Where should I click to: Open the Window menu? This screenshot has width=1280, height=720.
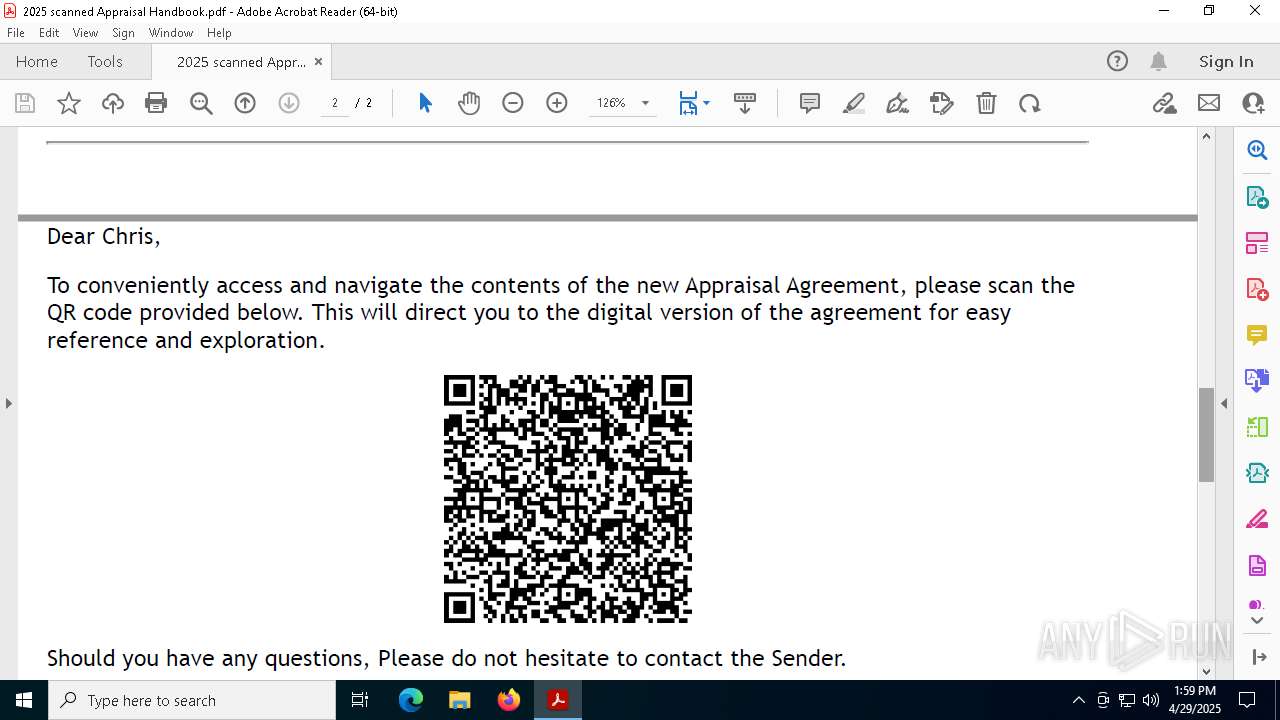point(171,32)
